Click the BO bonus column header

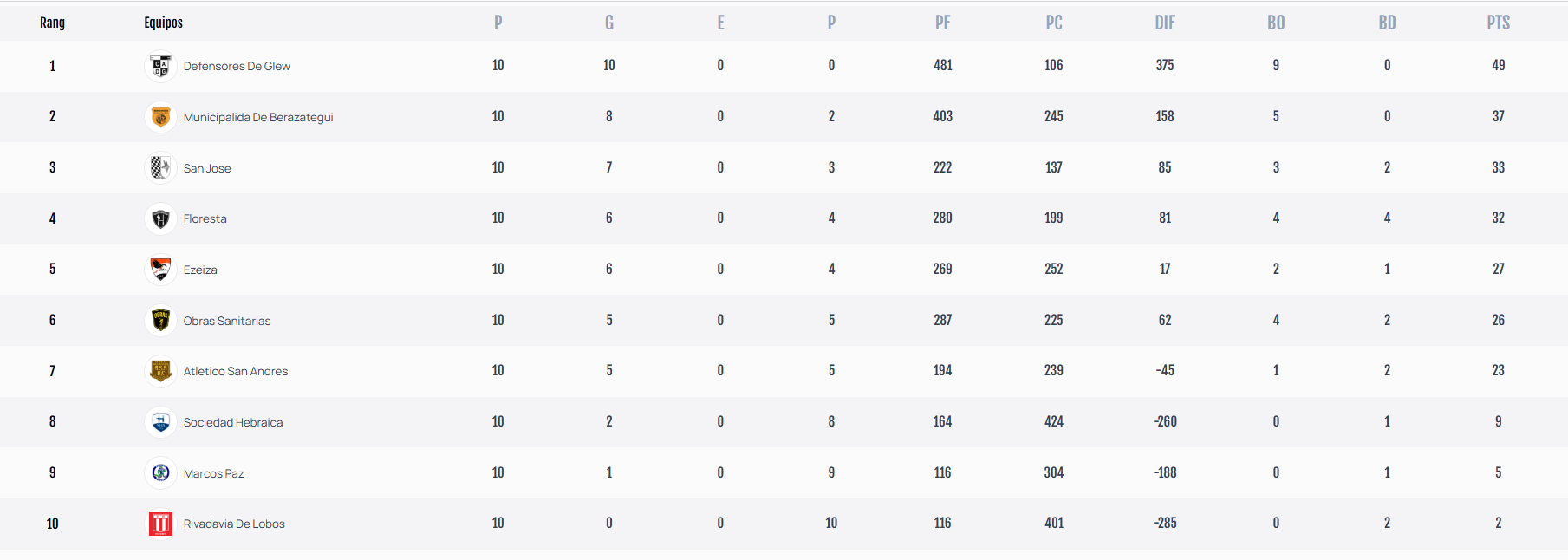tap(1276, 23)
